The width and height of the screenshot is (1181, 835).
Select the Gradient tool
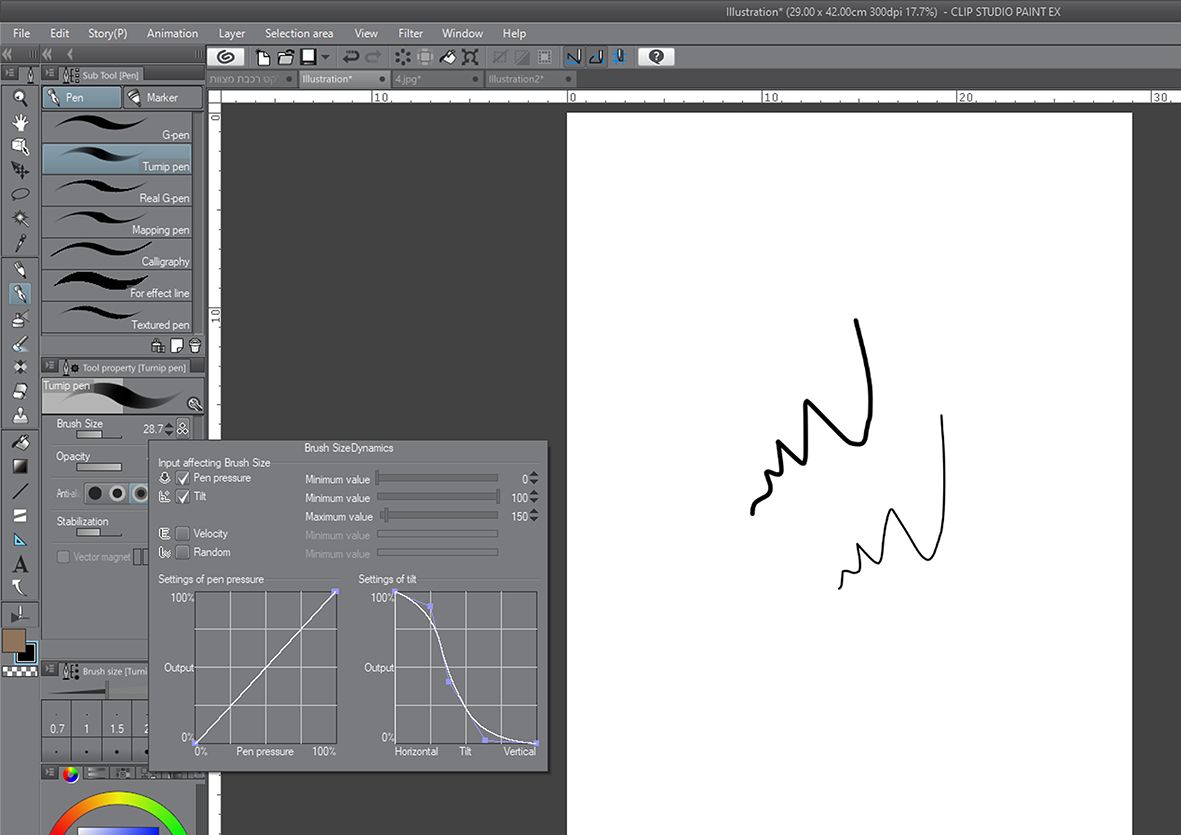point(20,466)
